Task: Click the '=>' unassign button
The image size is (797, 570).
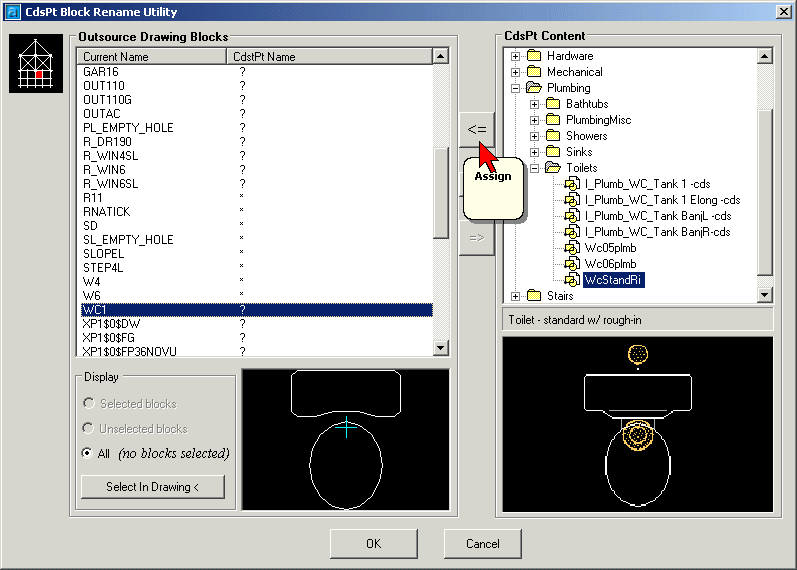Action: [x=477, y=237]
